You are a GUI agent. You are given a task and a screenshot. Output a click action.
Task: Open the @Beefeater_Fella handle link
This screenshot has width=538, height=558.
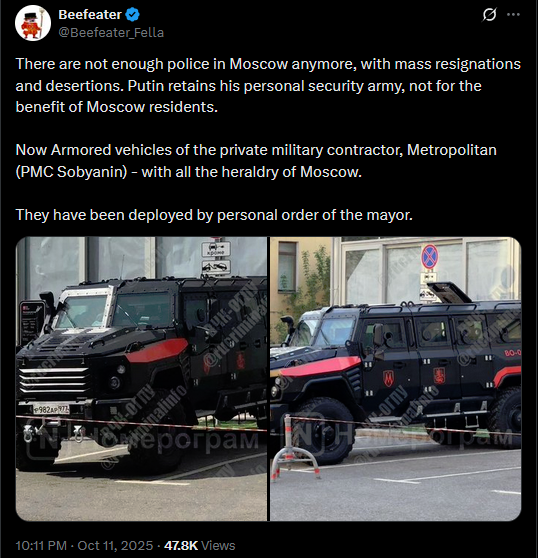[x=111, y=33]
